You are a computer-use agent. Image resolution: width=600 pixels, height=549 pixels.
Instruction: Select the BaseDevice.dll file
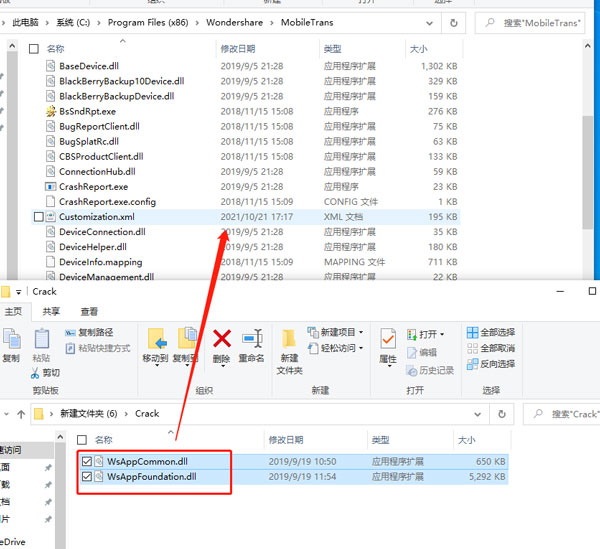pos(89,66)
